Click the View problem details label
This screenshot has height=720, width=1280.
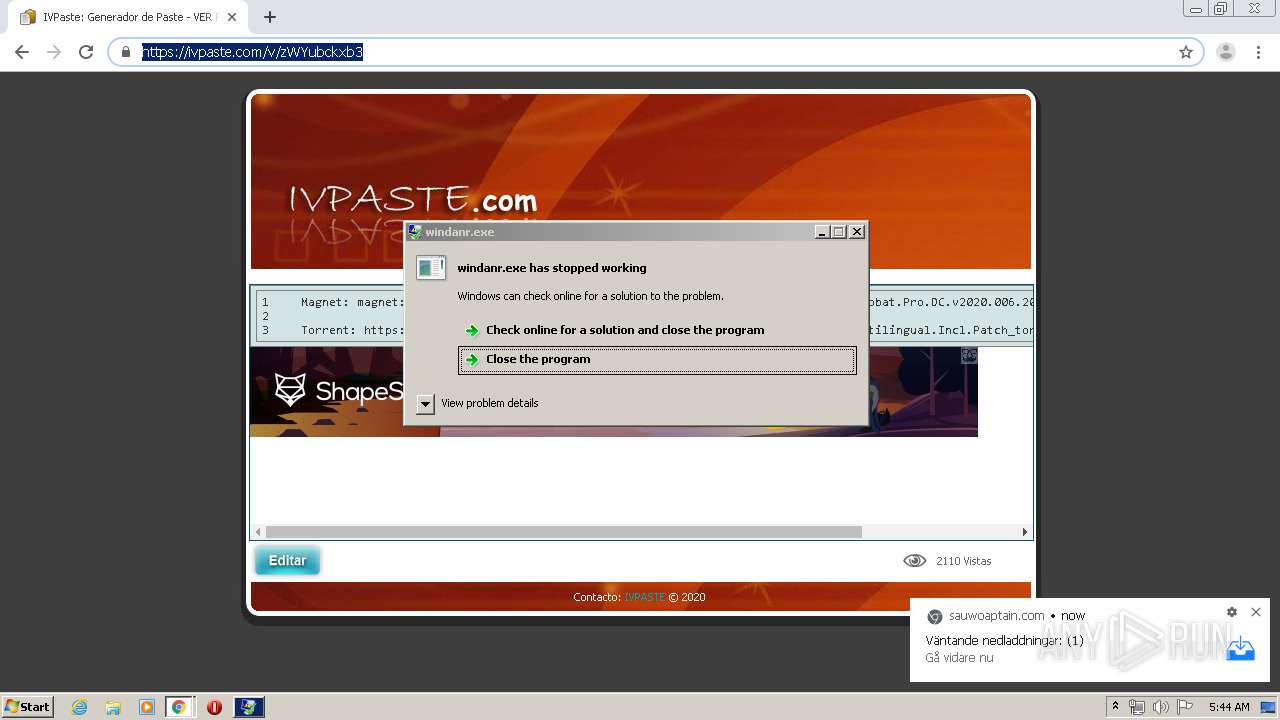coord(490,403)
